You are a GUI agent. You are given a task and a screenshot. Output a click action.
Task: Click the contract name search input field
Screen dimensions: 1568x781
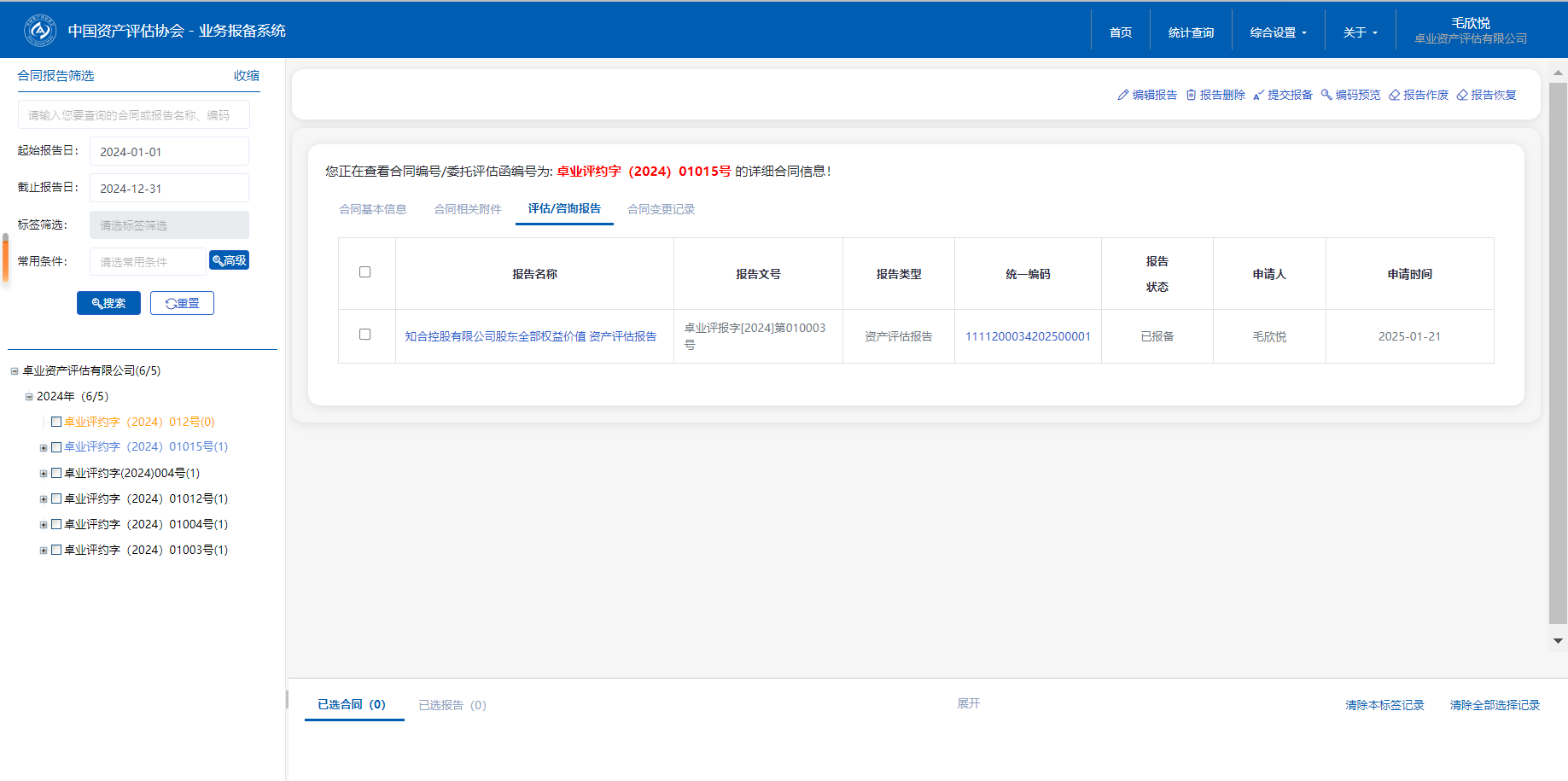pos(133,114)
